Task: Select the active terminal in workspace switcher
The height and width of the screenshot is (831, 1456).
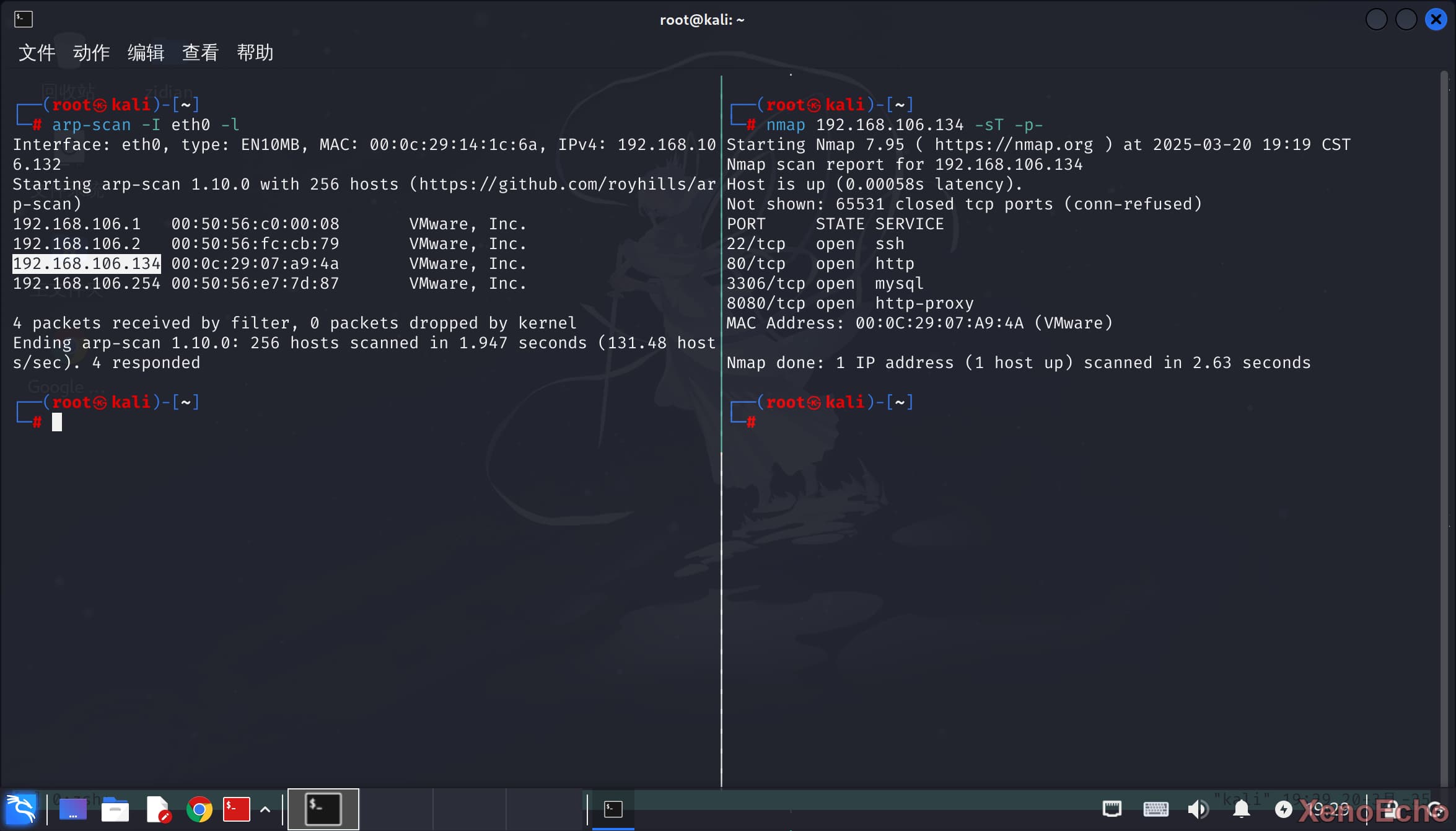Action: [x=323, y=809]
